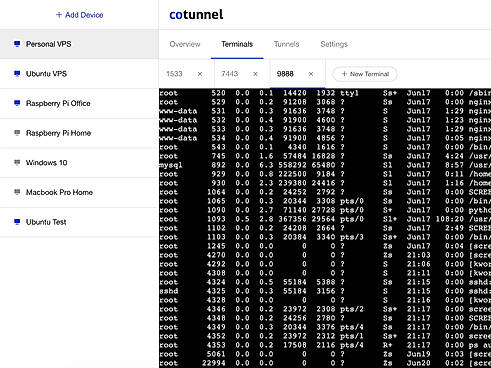Click the gray monitor icon next to Windows 10
Viewport: 491px width, 368px height.
coord(17,163)
